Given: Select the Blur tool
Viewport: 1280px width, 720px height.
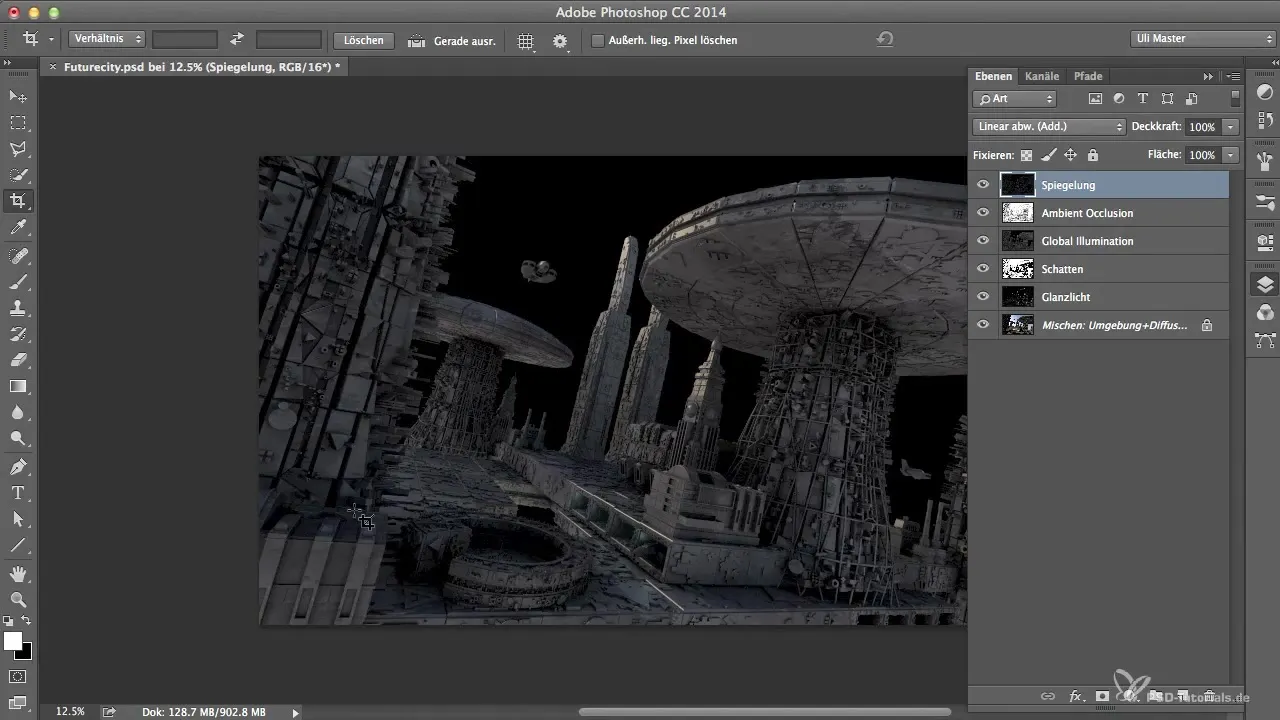Looking at the screenshot, I should point(18,412).
